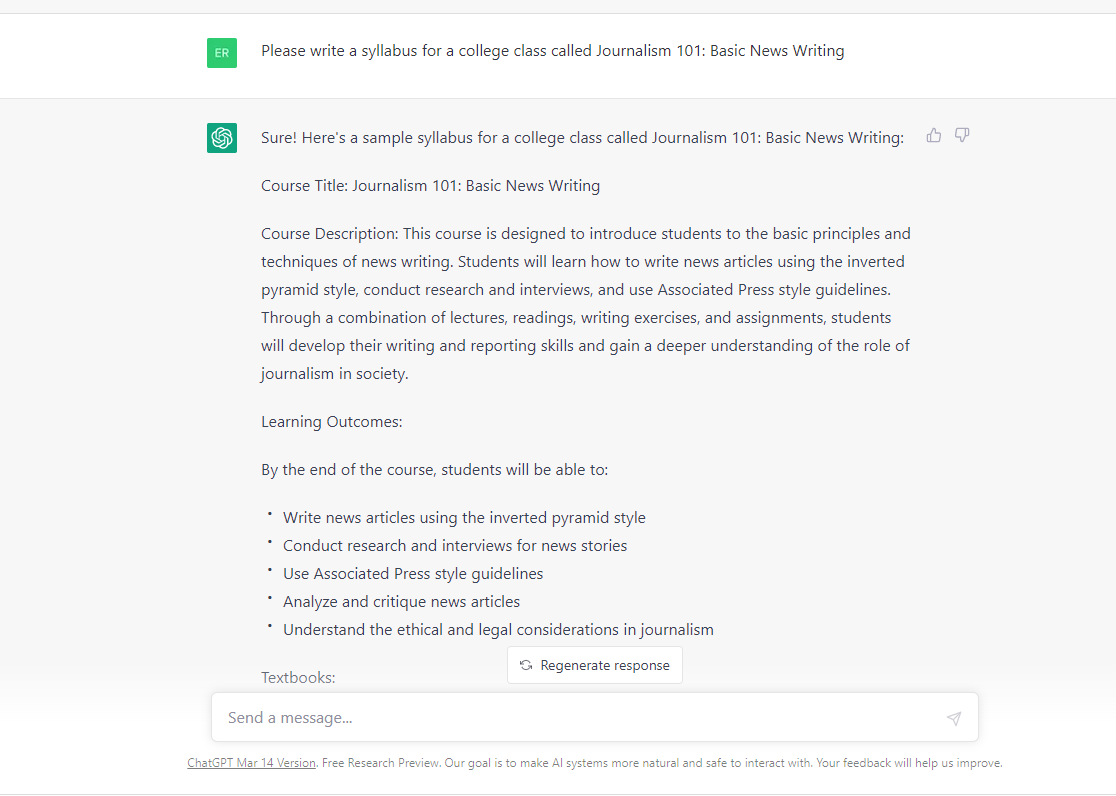
Task: Click the ER user avatar
Action: [x=221, y=52]
